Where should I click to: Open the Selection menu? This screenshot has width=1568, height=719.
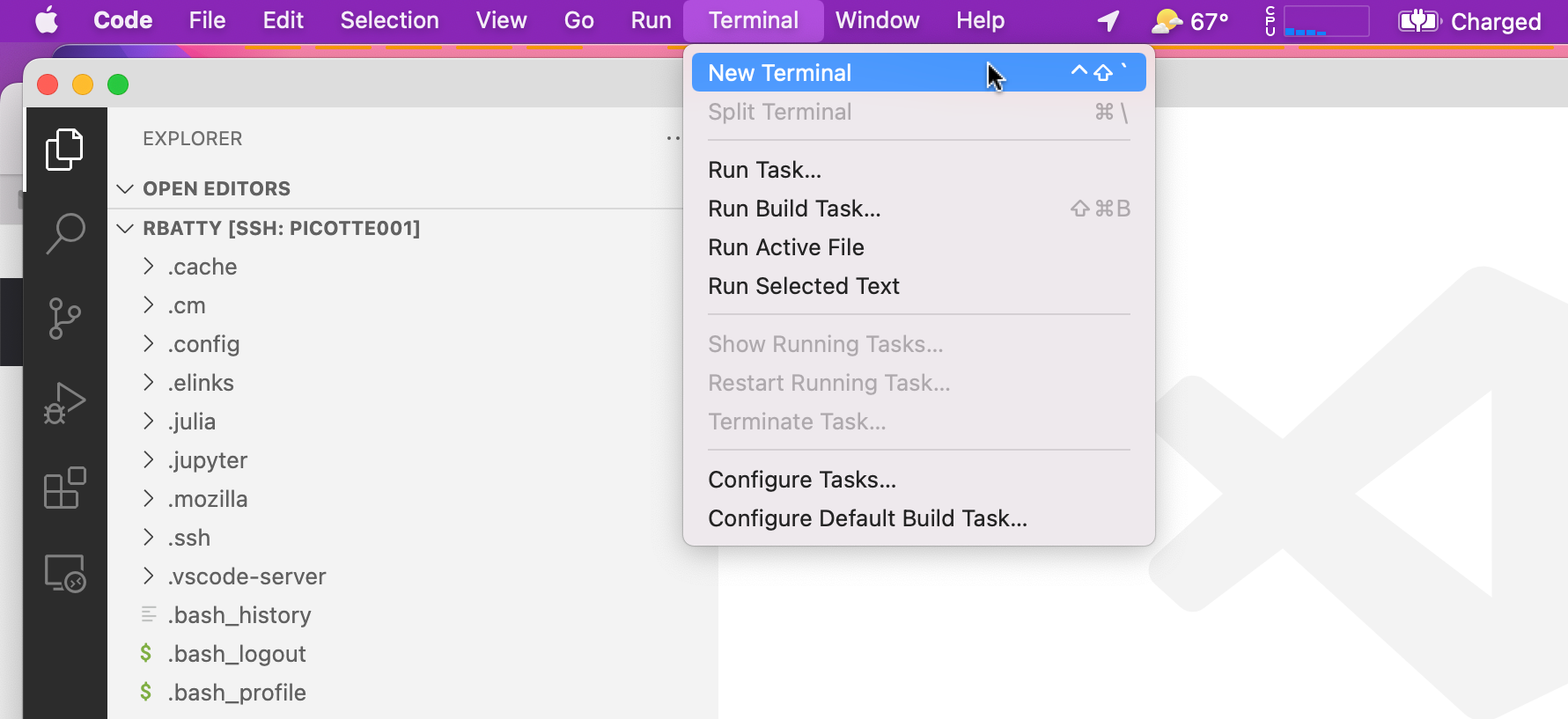point(389,20)
